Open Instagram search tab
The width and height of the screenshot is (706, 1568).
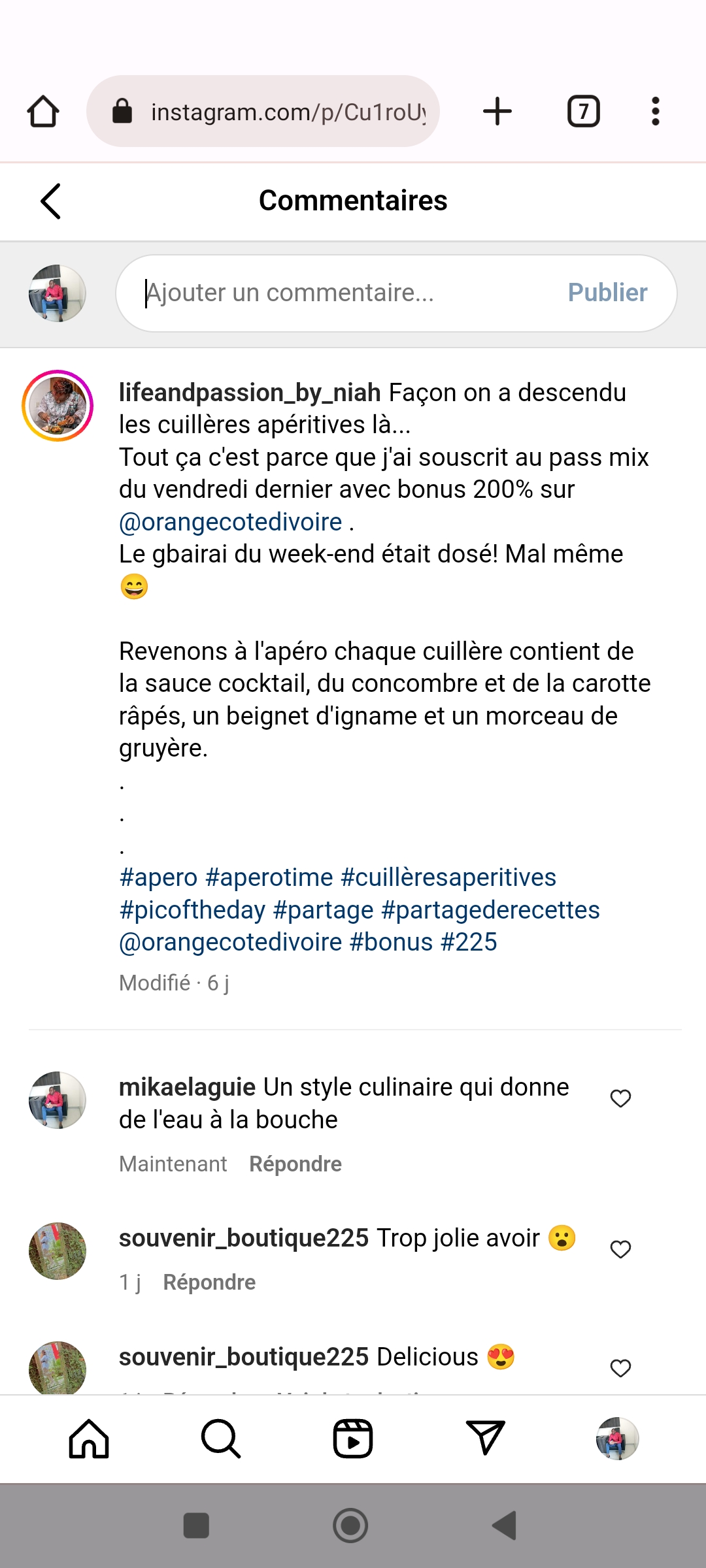coord(221,1439)
